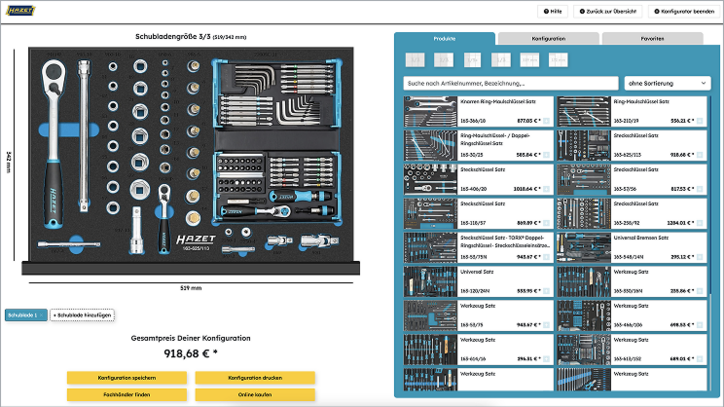Open the 'ohne Sortierung' sorting dropdown
Viewport: 724px width, 407px height.
pos(663,83)
